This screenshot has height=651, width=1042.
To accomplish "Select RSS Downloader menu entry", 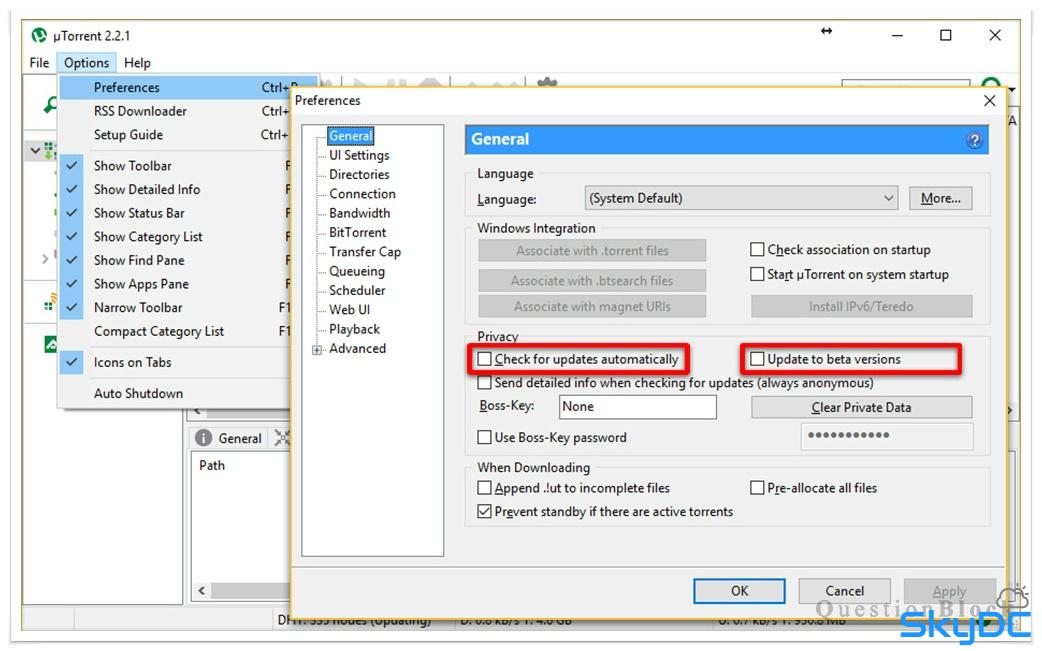I will click(176, 112).
